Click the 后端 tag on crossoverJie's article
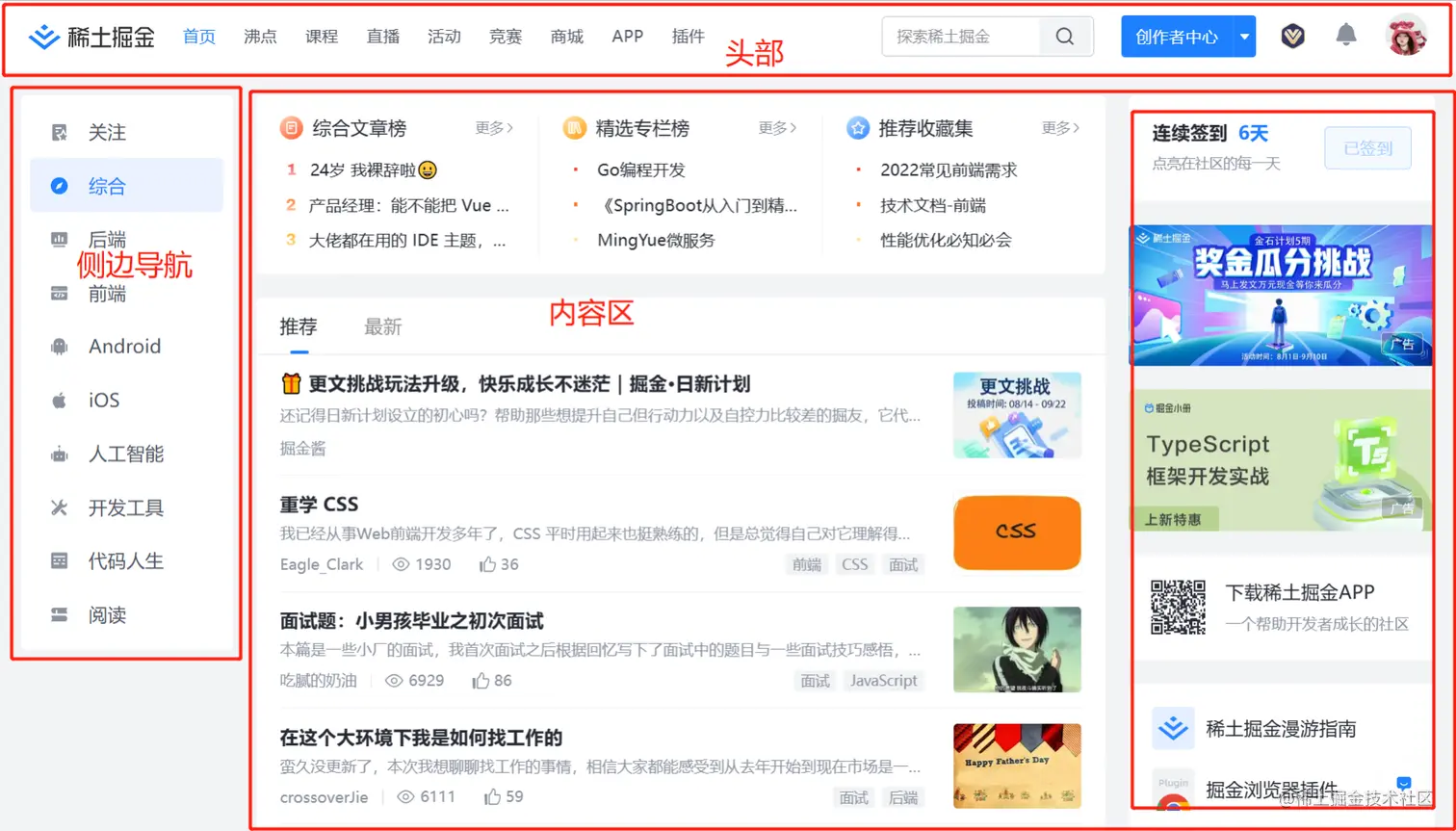The width and height of the screenshot is (1456, 831). point(903,797)
